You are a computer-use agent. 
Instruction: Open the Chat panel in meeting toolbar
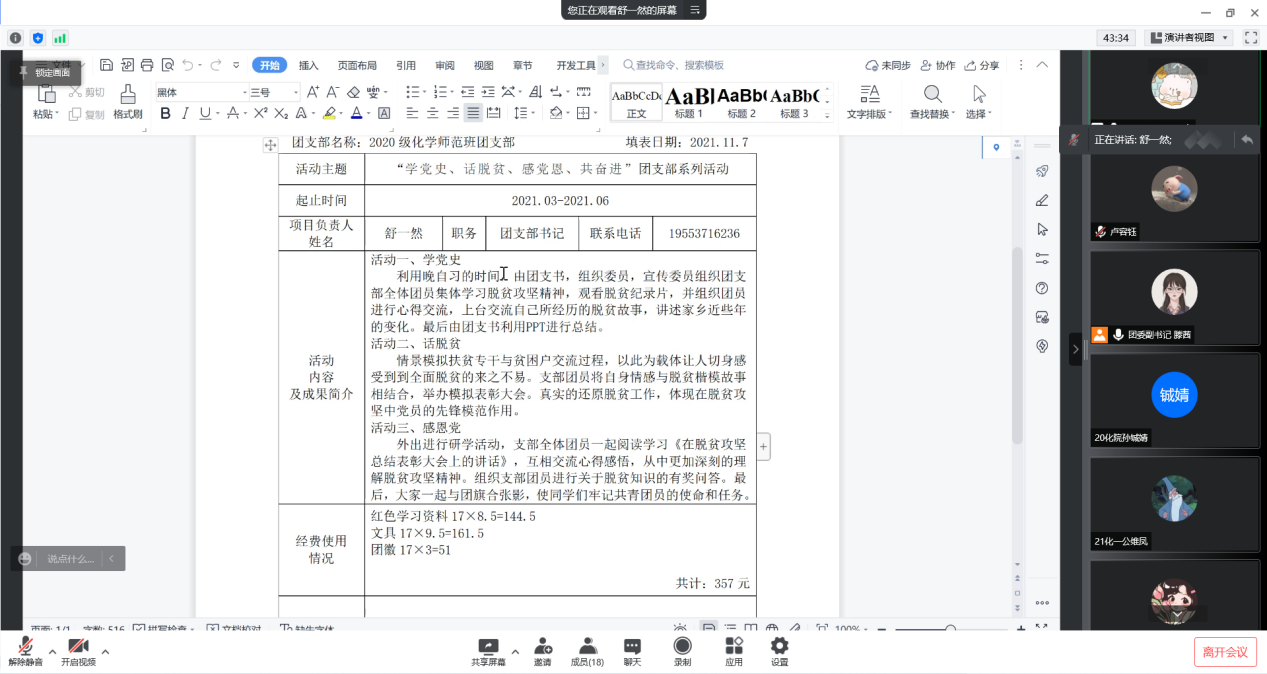tap(632, 651)
